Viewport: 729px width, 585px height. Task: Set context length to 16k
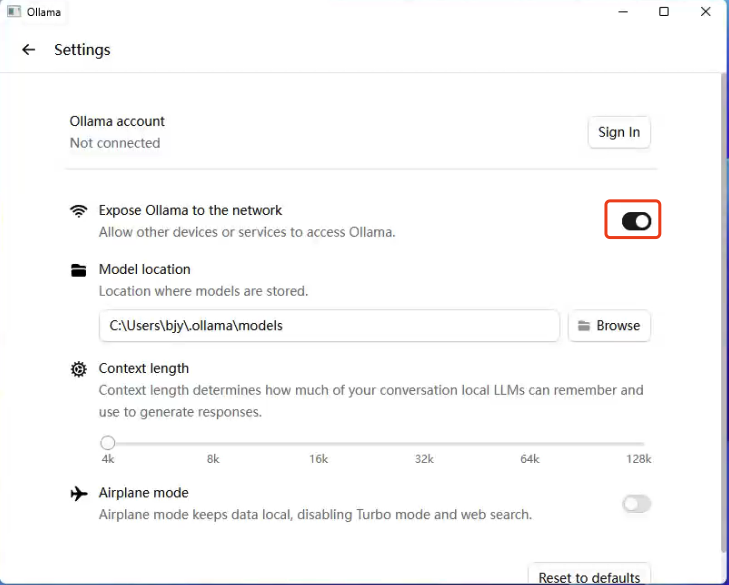coord(319,443)
